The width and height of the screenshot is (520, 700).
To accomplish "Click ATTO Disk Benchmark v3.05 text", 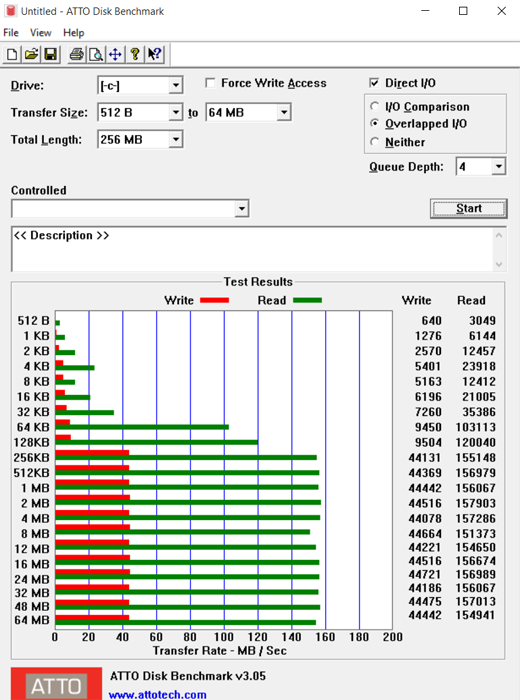I will [188, 676].
